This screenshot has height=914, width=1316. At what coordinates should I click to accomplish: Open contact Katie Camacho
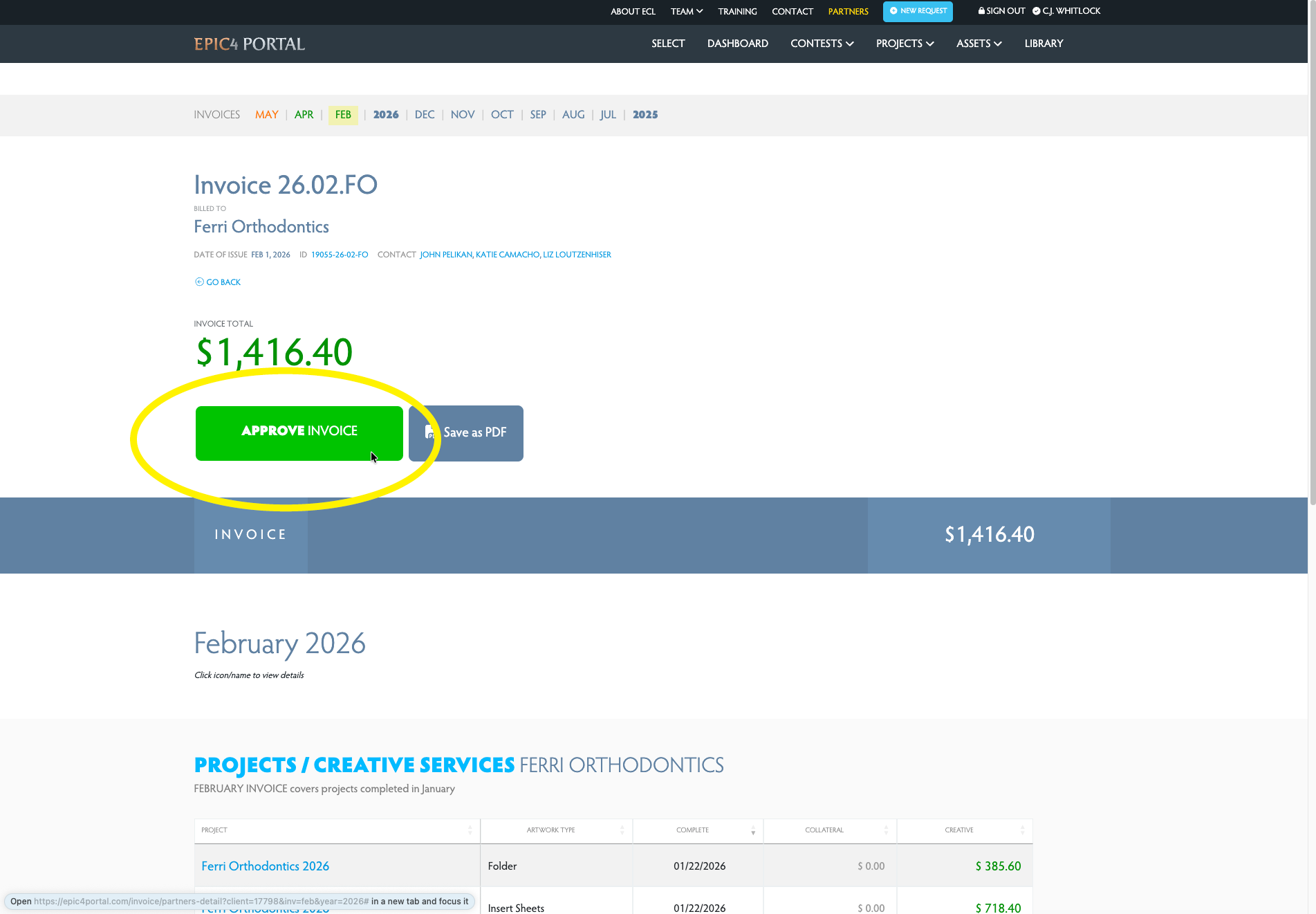pos(508,255)
